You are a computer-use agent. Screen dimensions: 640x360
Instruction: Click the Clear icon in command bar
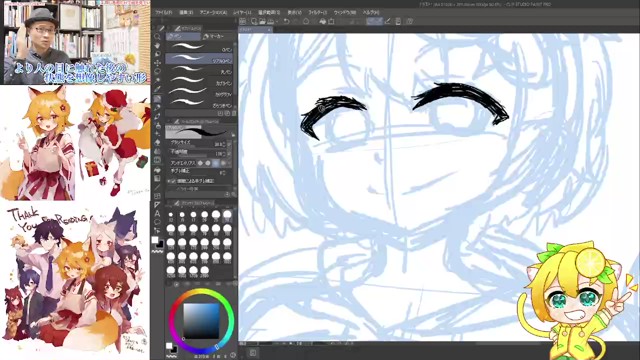(306, 21)
